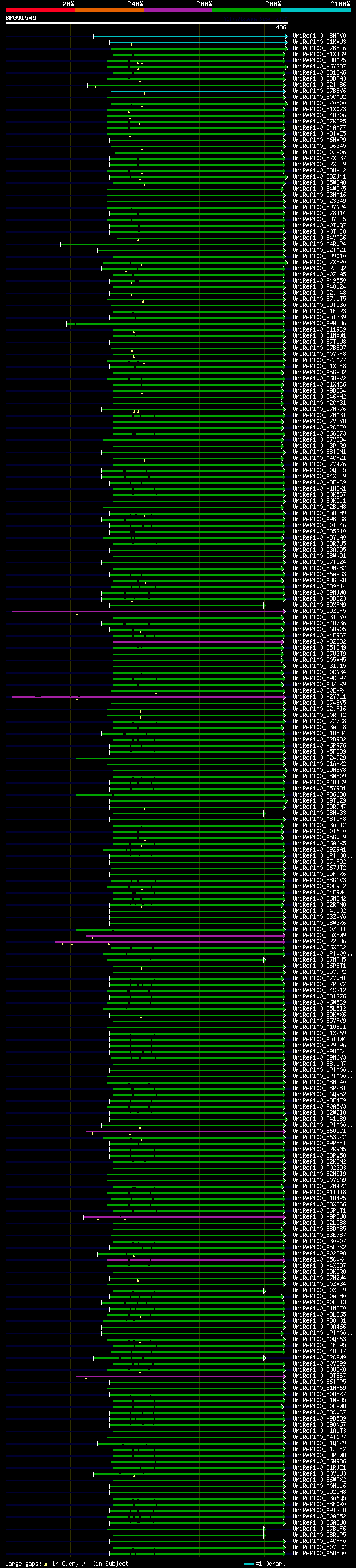Select hit label UniRef100_B2KEN2
Viewport: 356px width, 1568px height.
point(319,1161)
